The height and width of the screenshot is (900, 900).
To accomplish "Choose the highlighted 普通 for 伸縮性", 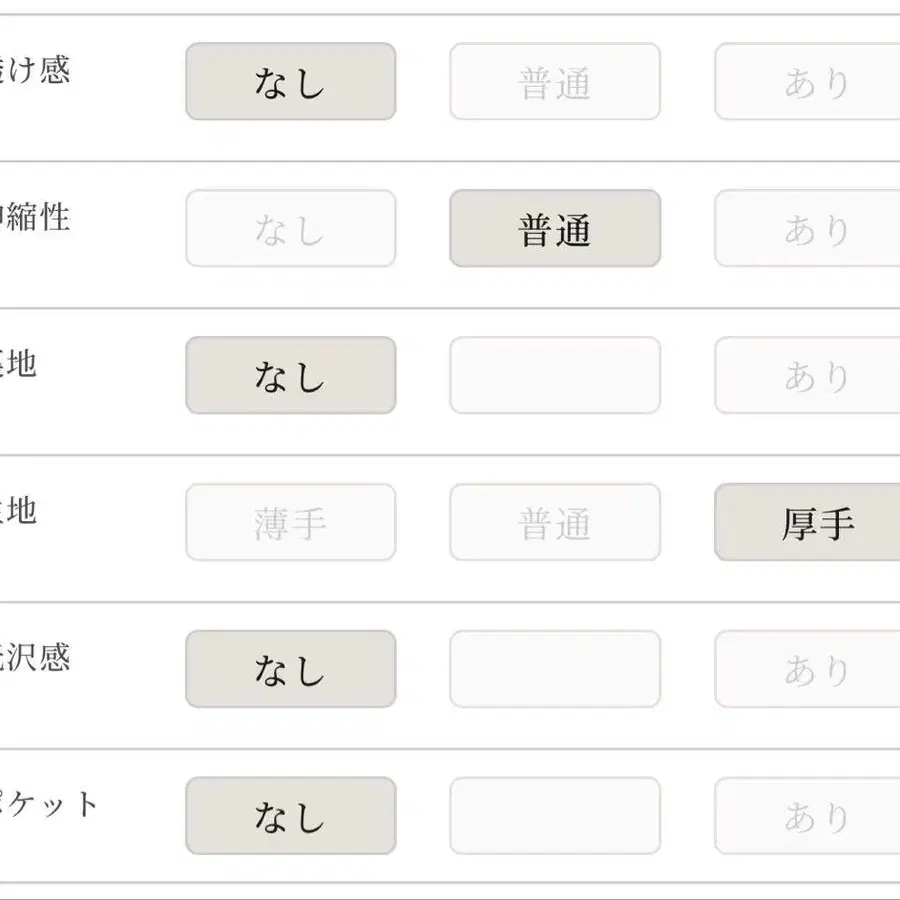I will tap(555, 229).
